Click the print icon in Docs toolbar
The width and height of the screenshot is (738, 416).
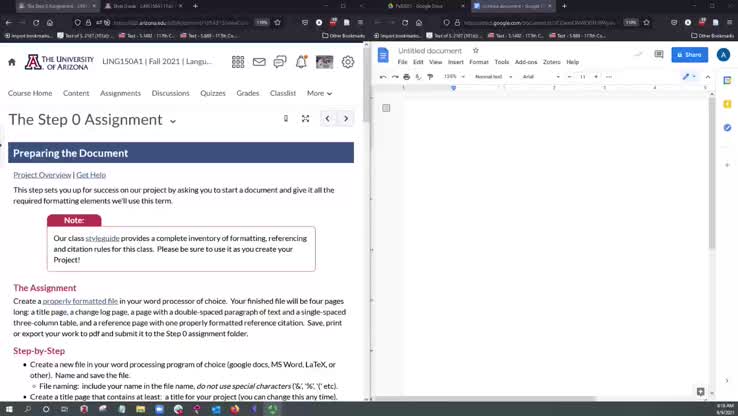[x=406, y=77]
